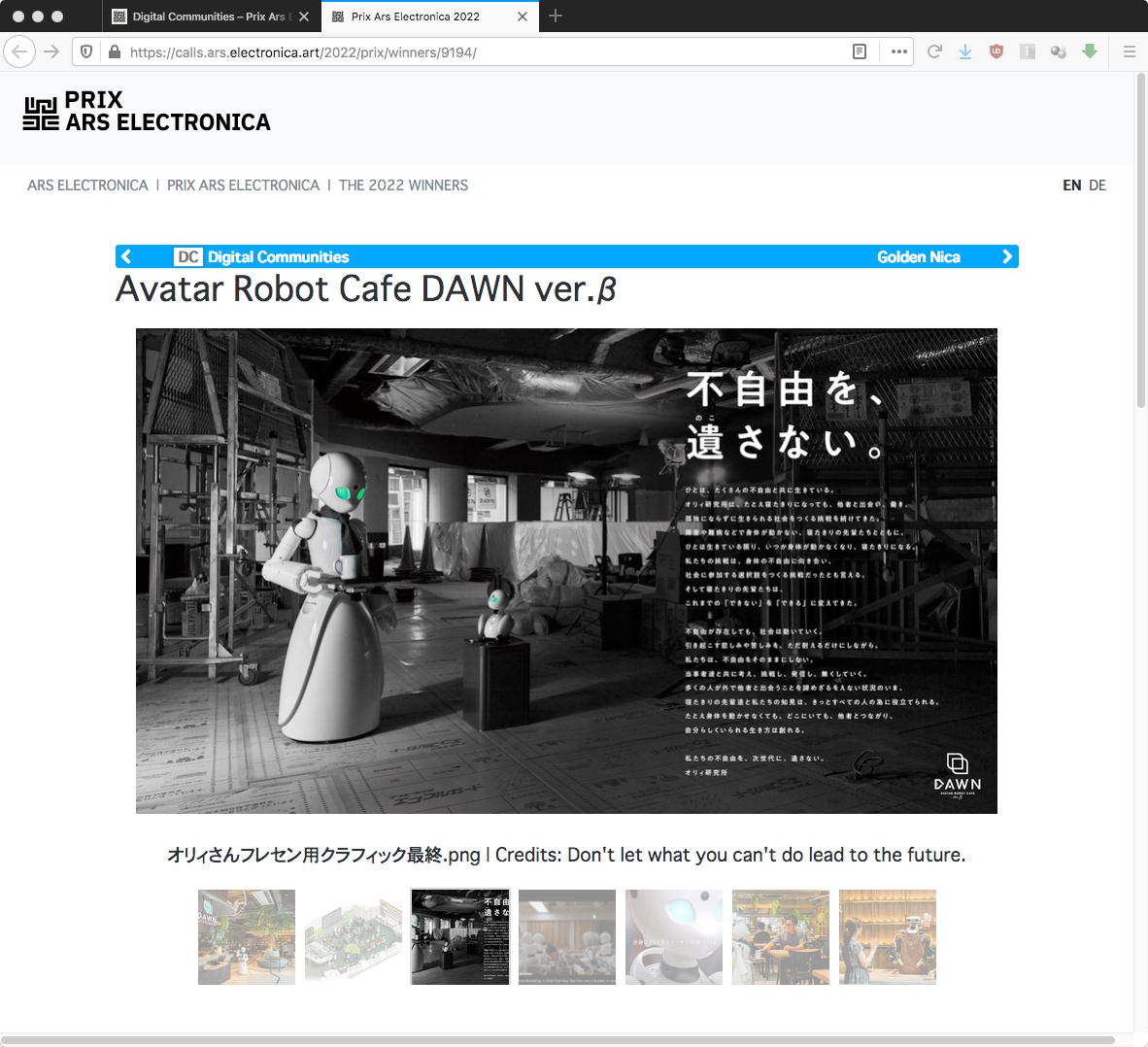This screenshot has width=1148, height=1047.
Task: Open the Firefox hamburger menu
Action: coord(1129,52)
